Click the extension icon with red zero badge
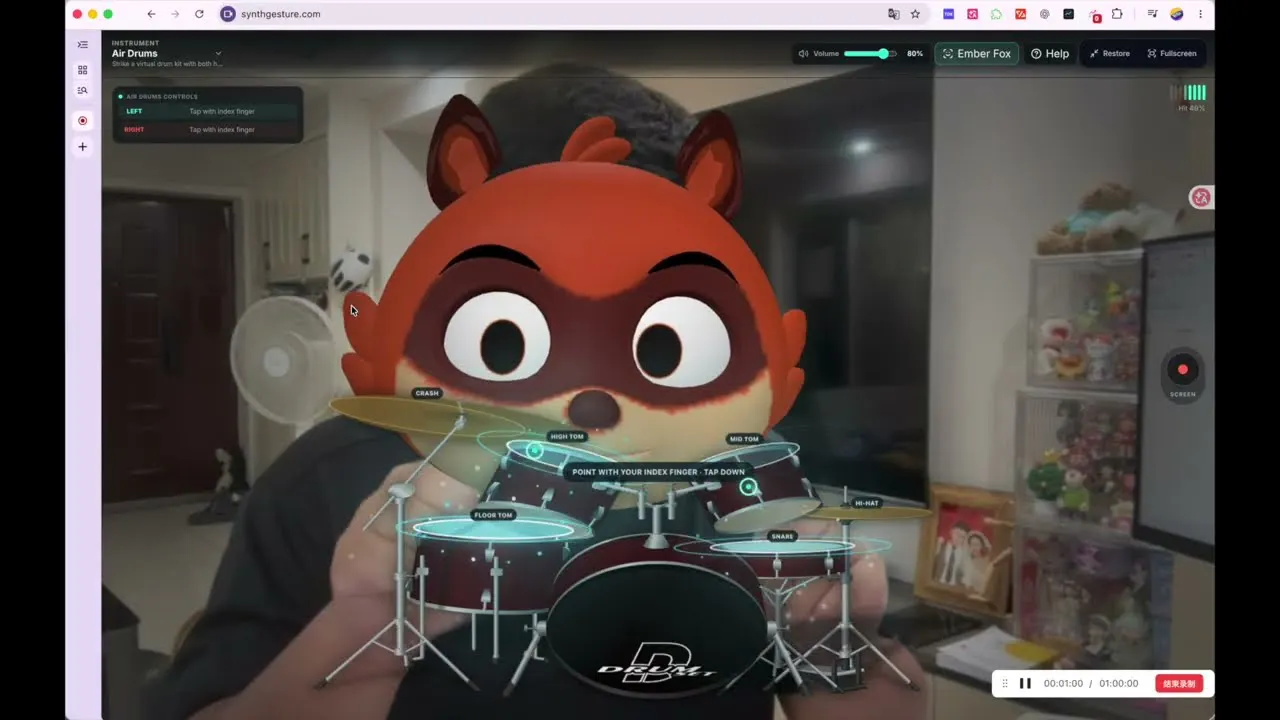 tap(1094, 15)
